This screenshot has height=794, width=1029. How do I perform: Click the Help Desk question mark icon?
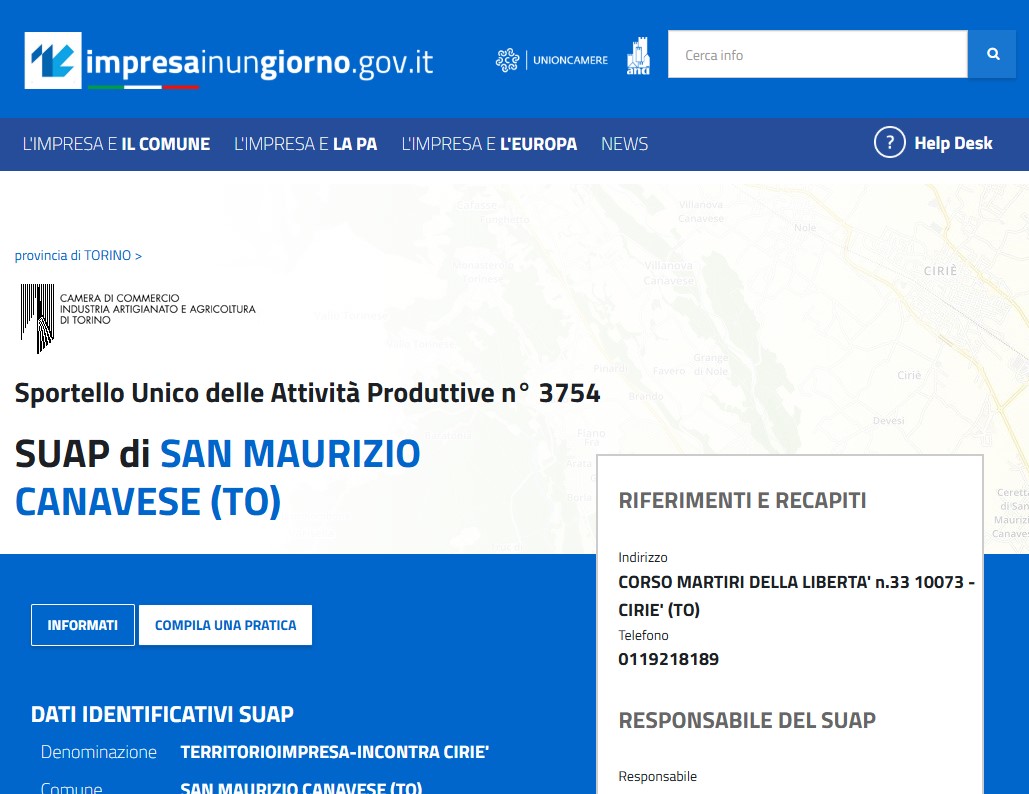pyautogui.click(x=889, y=143)
